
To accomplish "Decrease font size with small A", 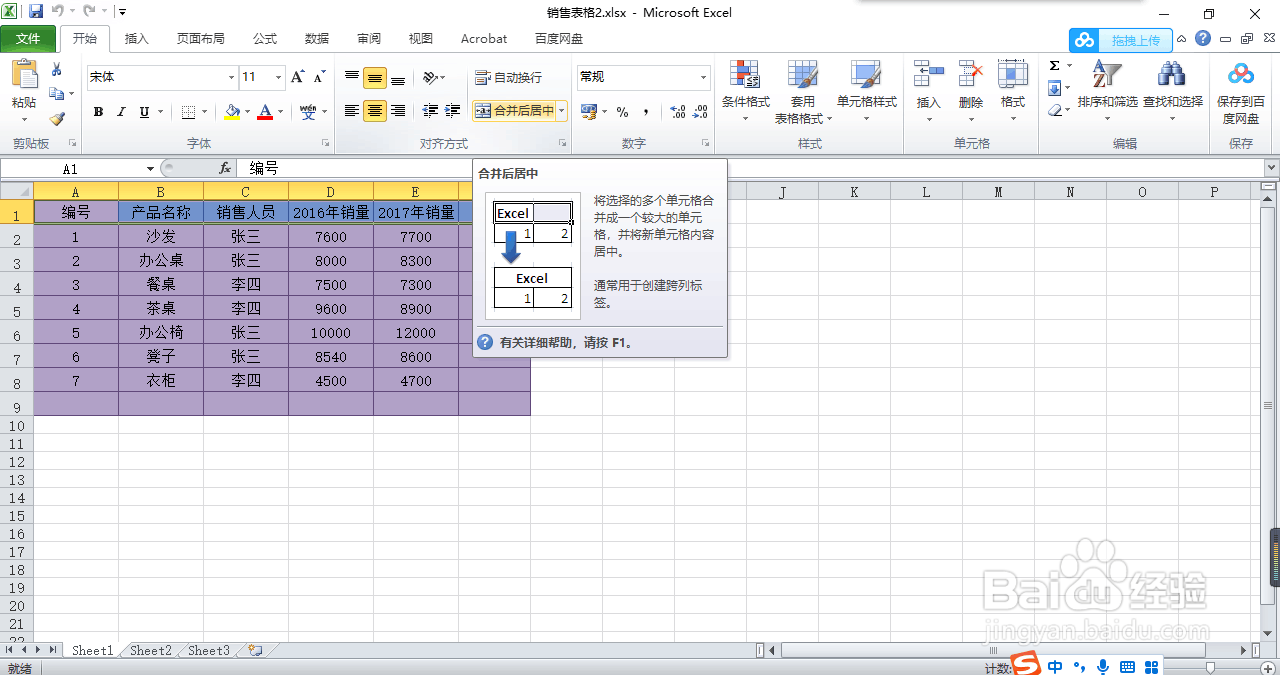I will click(319, 77).
